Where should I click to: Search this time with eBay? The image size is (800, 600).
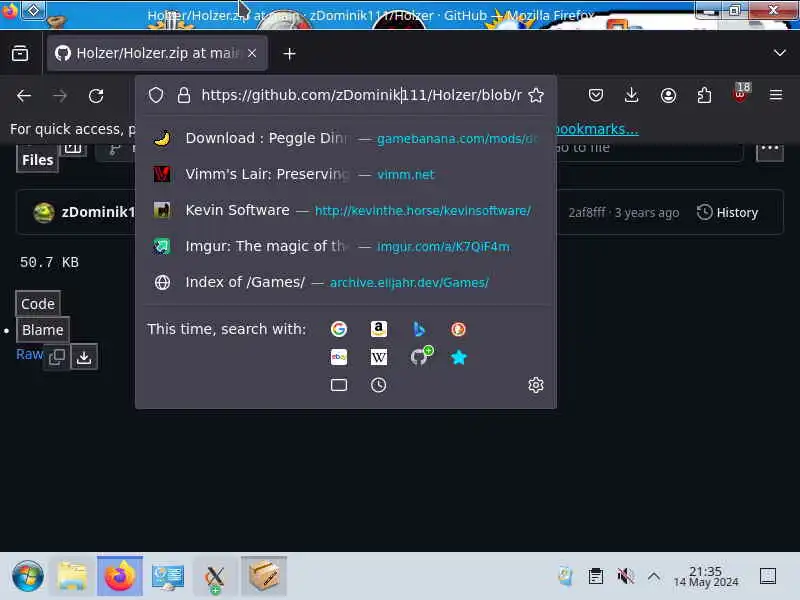tap(339, 357)
